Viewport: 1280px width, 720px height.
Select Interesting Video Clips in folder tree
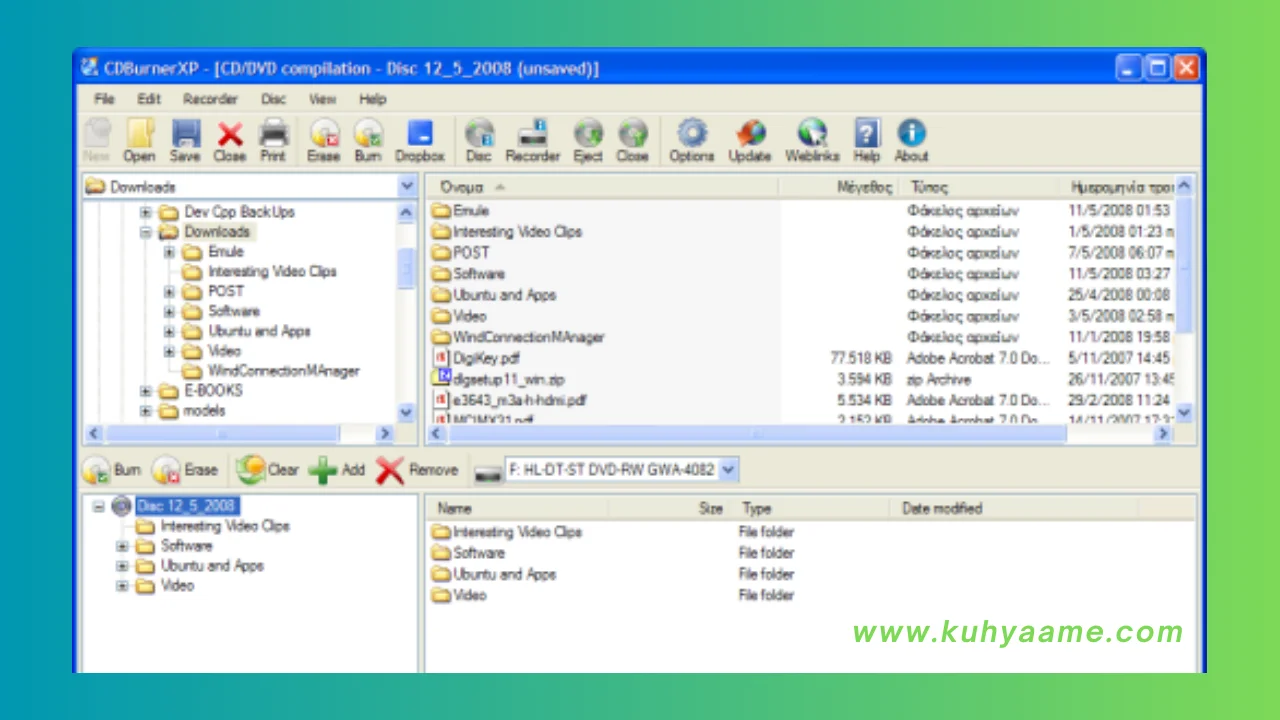click(x=271, y=272)
